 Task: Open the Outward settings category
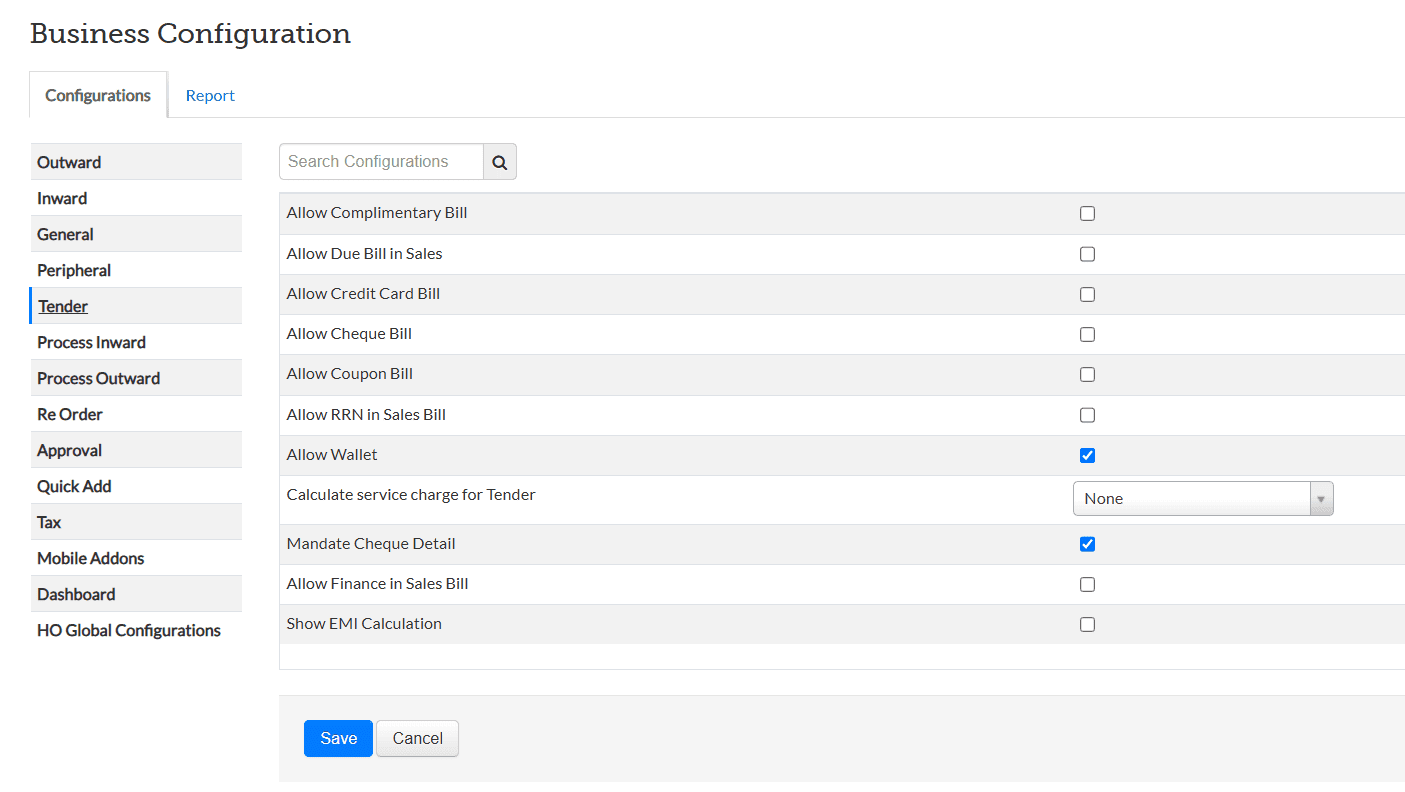69,162
